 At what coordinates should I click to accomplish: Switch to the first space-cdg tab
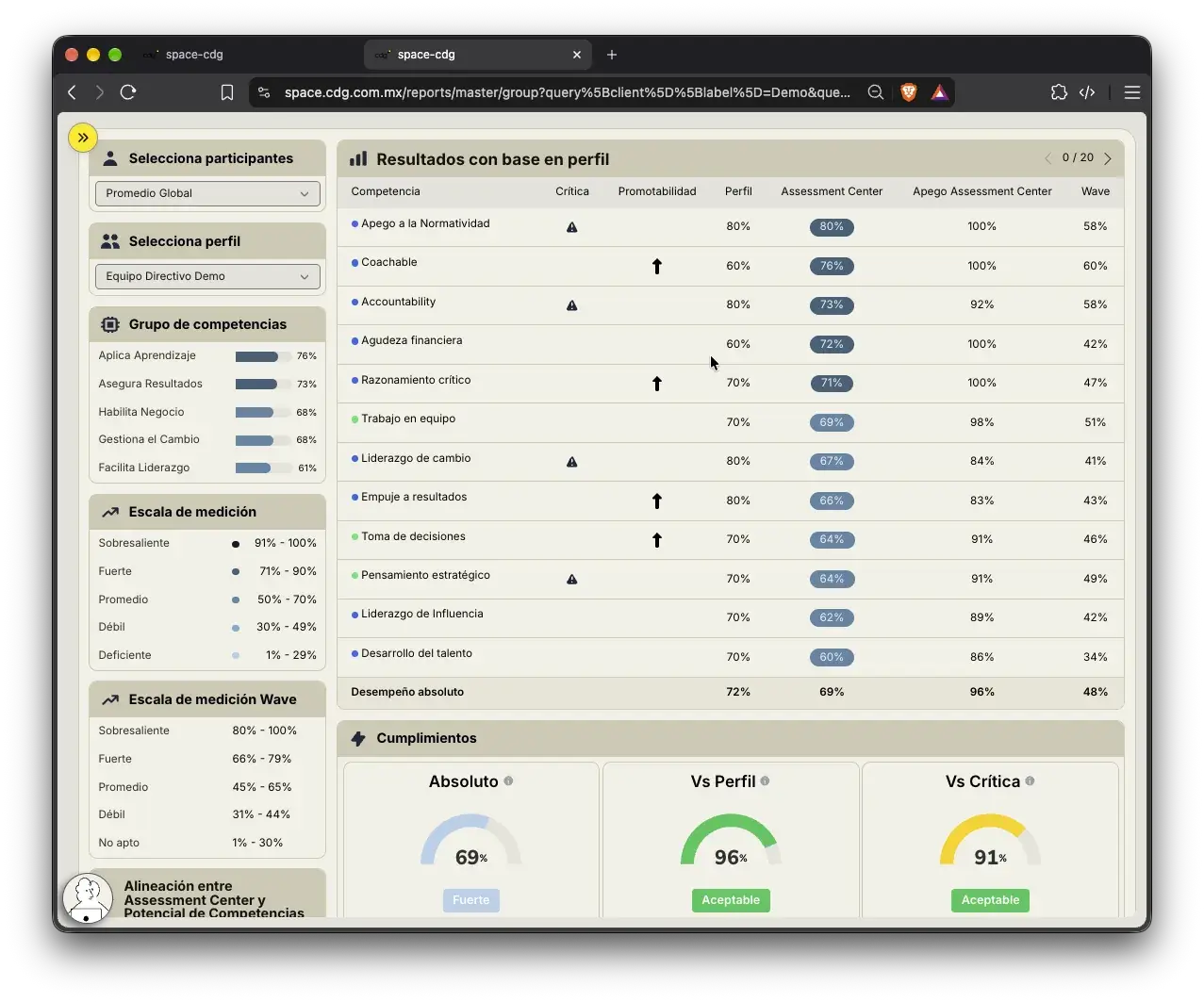193,55
